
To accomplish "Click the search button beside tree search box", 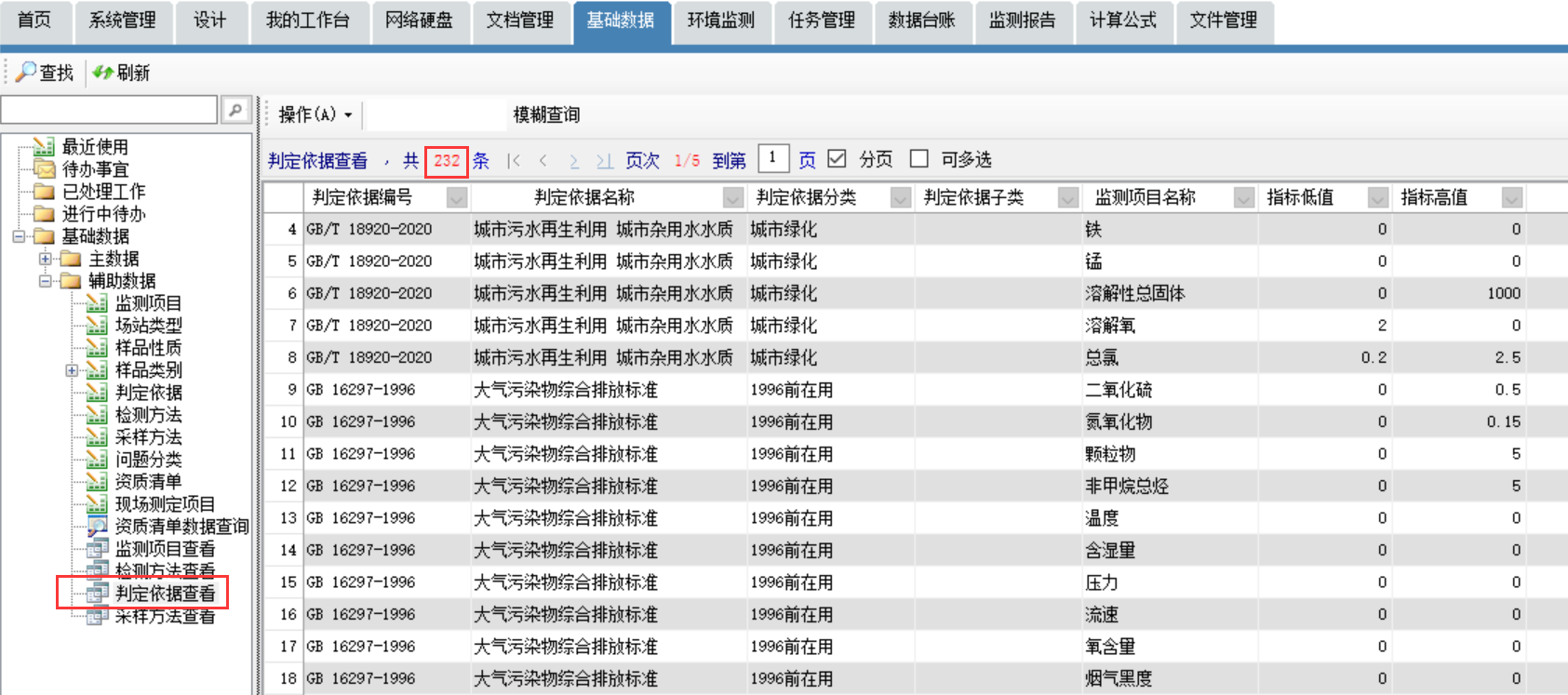I will [x=235, y=110].
